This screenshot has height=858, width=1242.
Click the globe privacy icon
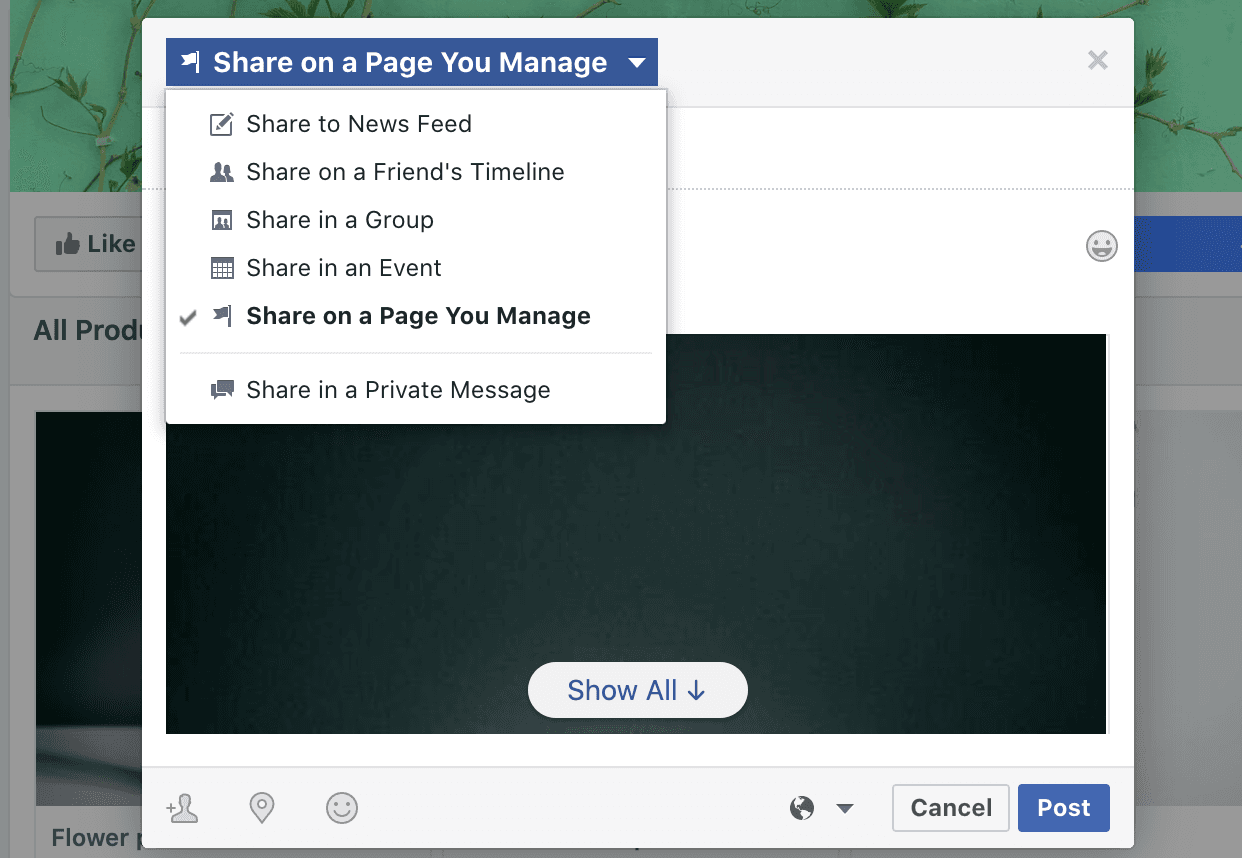click(x=802, y=808)
